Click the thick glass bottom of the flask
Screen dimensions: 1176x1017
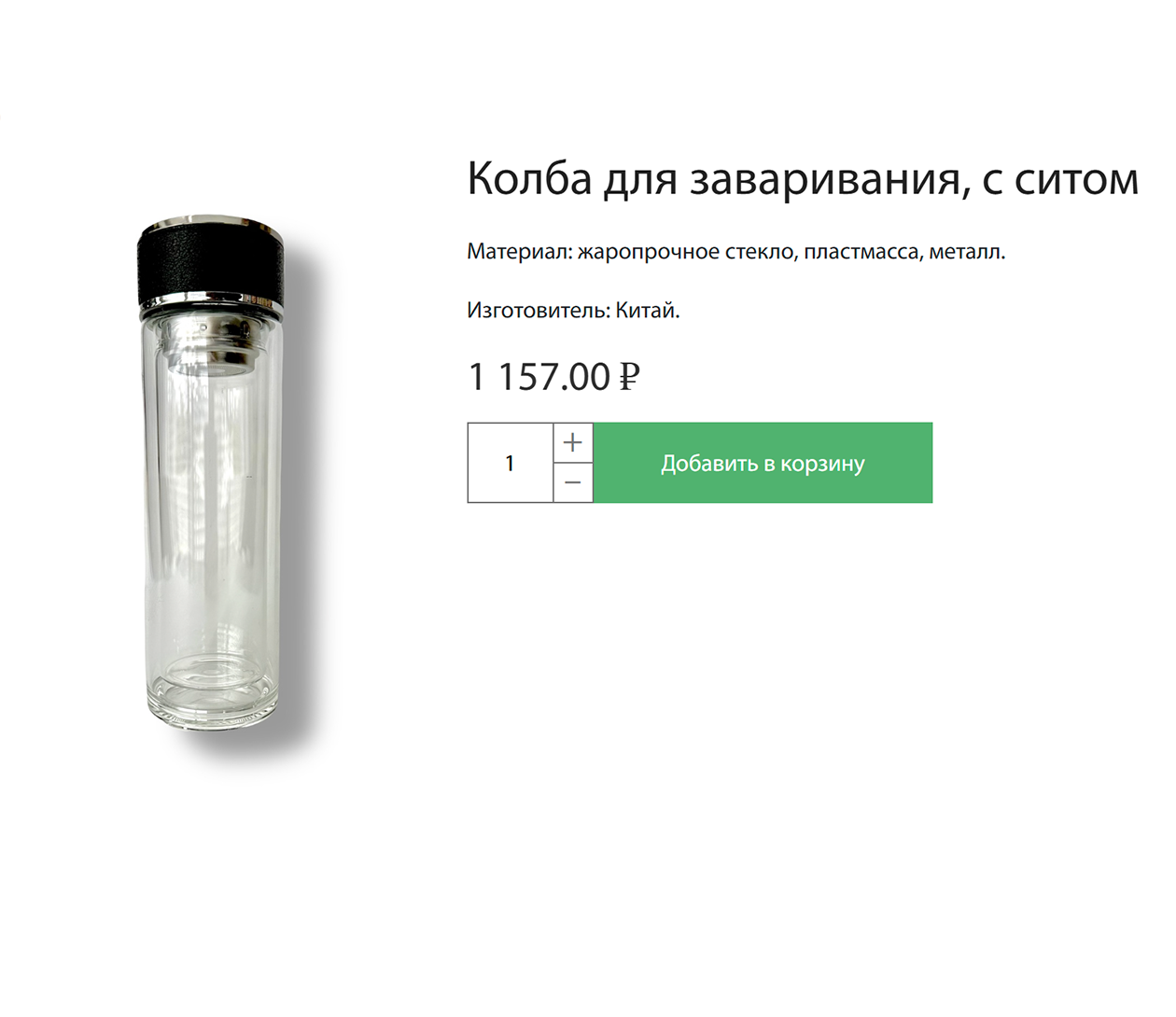[212, 702]
